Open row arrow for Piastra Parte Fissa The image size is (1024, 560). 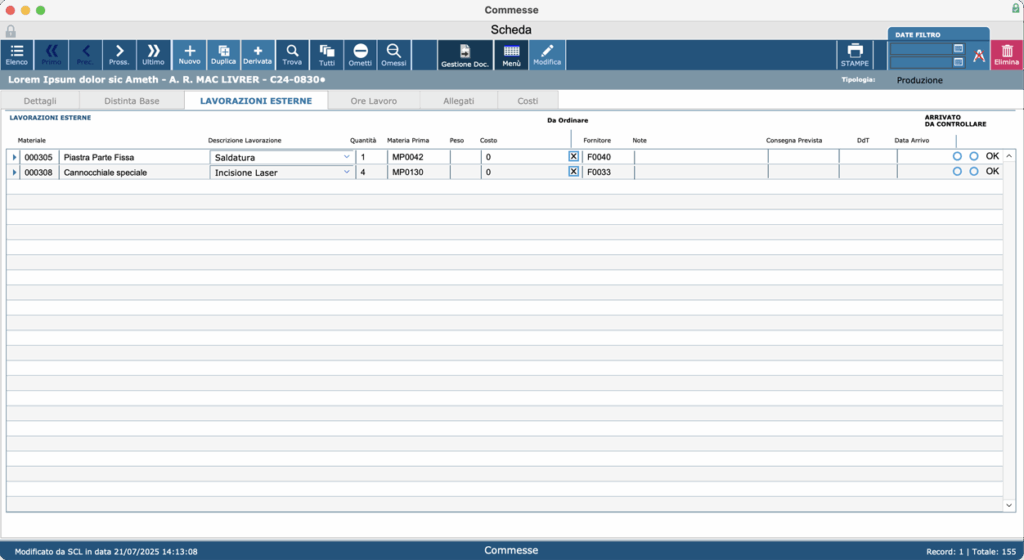point(14,157)
